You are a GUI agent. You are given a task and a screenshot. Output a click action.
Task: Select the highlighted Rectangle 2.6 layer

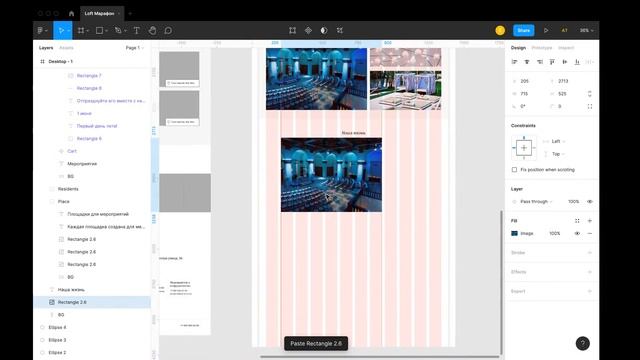coord(92,302)
